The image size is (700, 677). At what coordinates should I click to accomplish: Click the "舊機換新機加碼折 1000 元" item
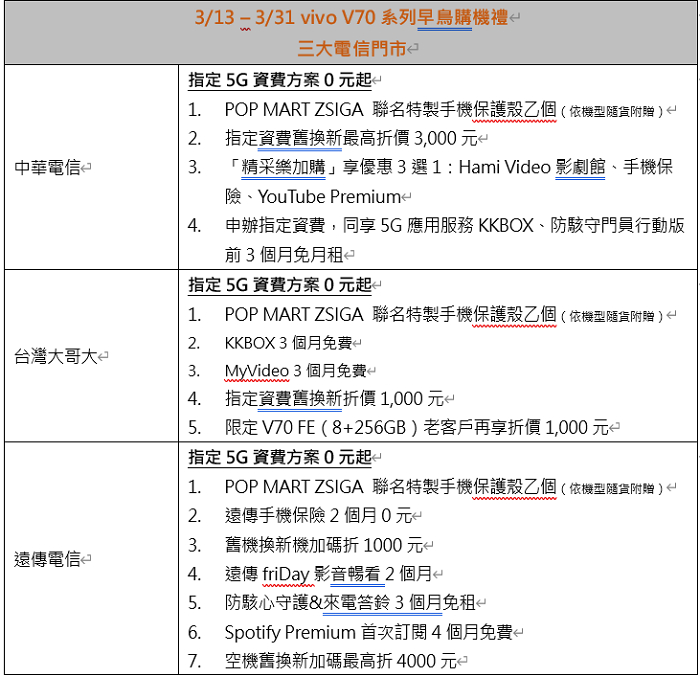324,545
